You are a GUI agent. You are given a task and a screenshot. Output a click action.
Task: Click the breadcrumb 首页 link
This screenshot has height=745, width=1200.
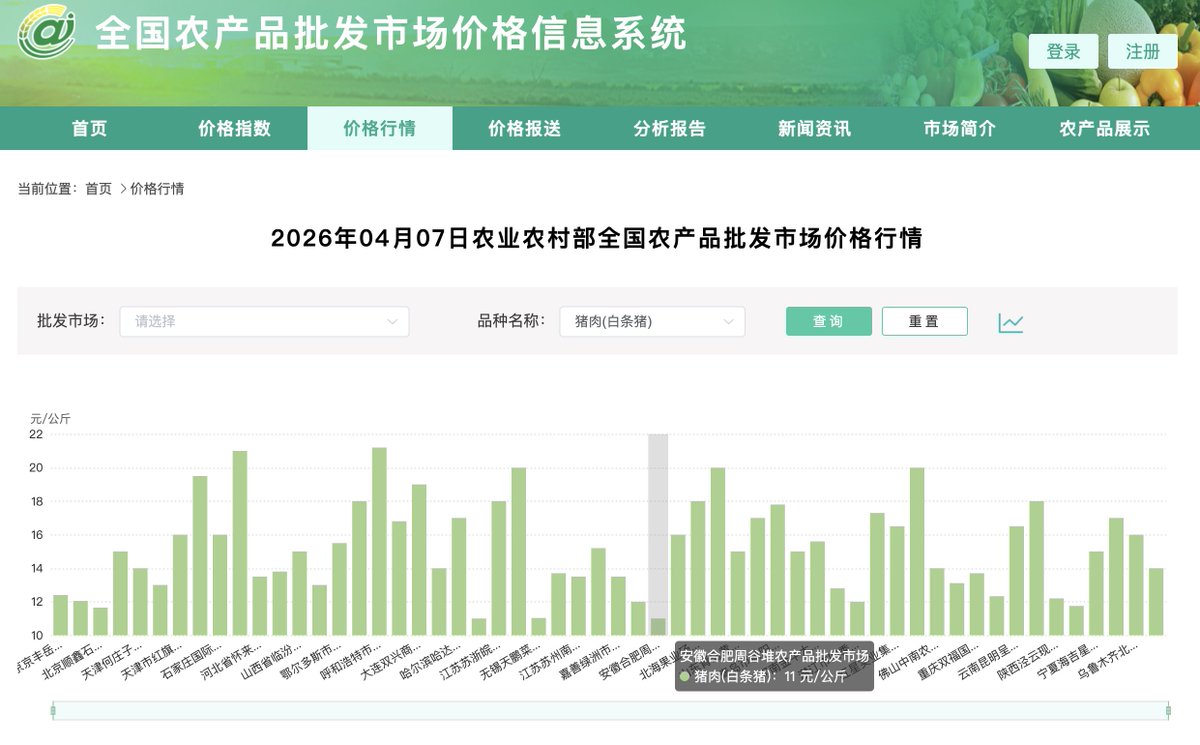98,188
